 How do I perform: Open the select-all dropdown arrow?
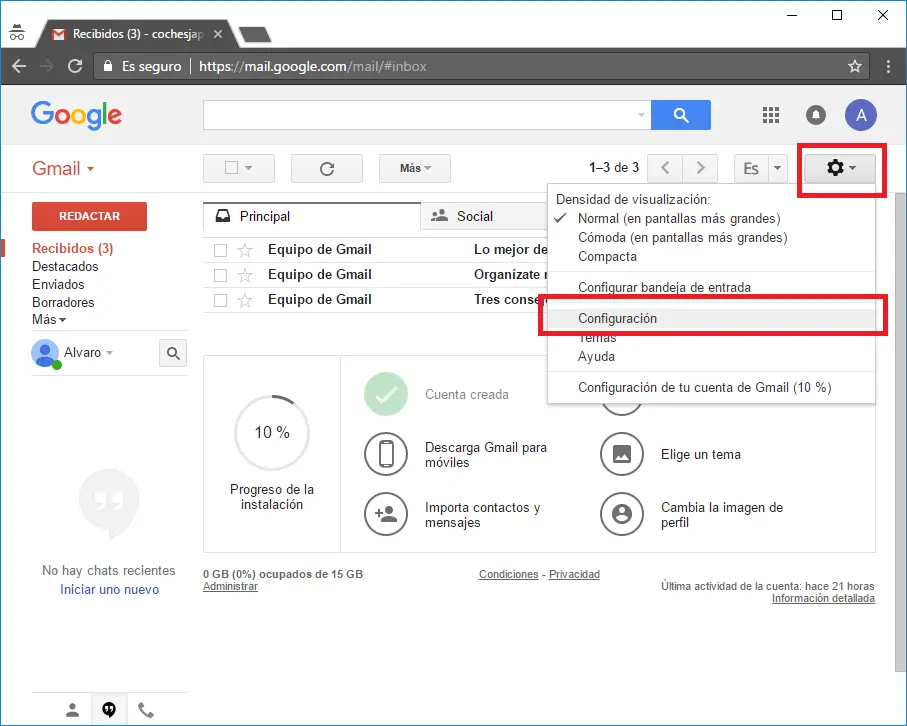pyautogui.click(x=249, y=168)
